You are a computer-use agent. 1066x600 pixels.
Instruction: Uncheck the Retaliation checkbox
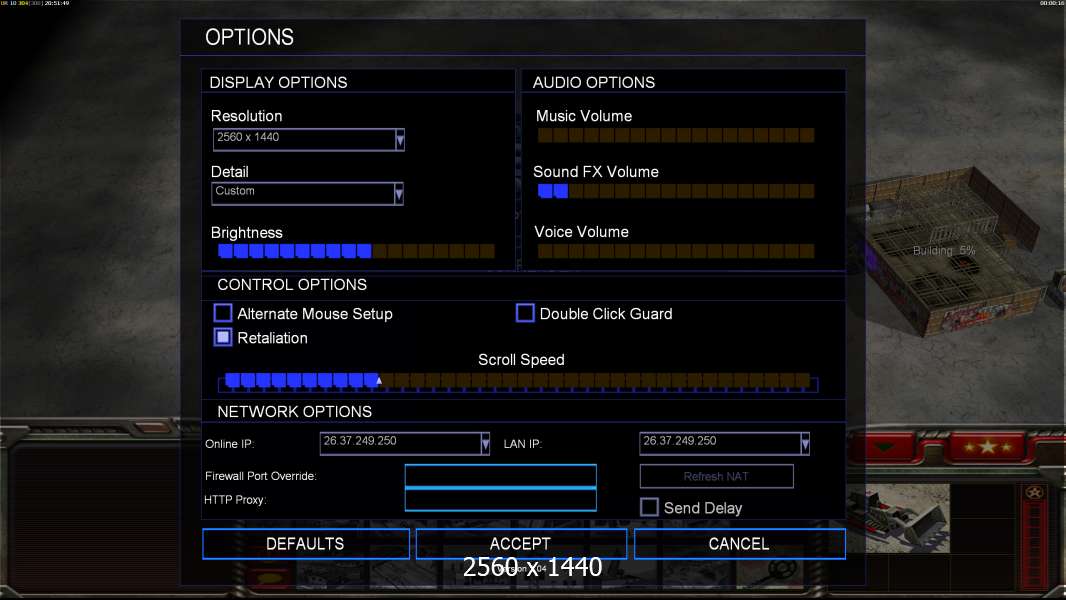[223, 338]
